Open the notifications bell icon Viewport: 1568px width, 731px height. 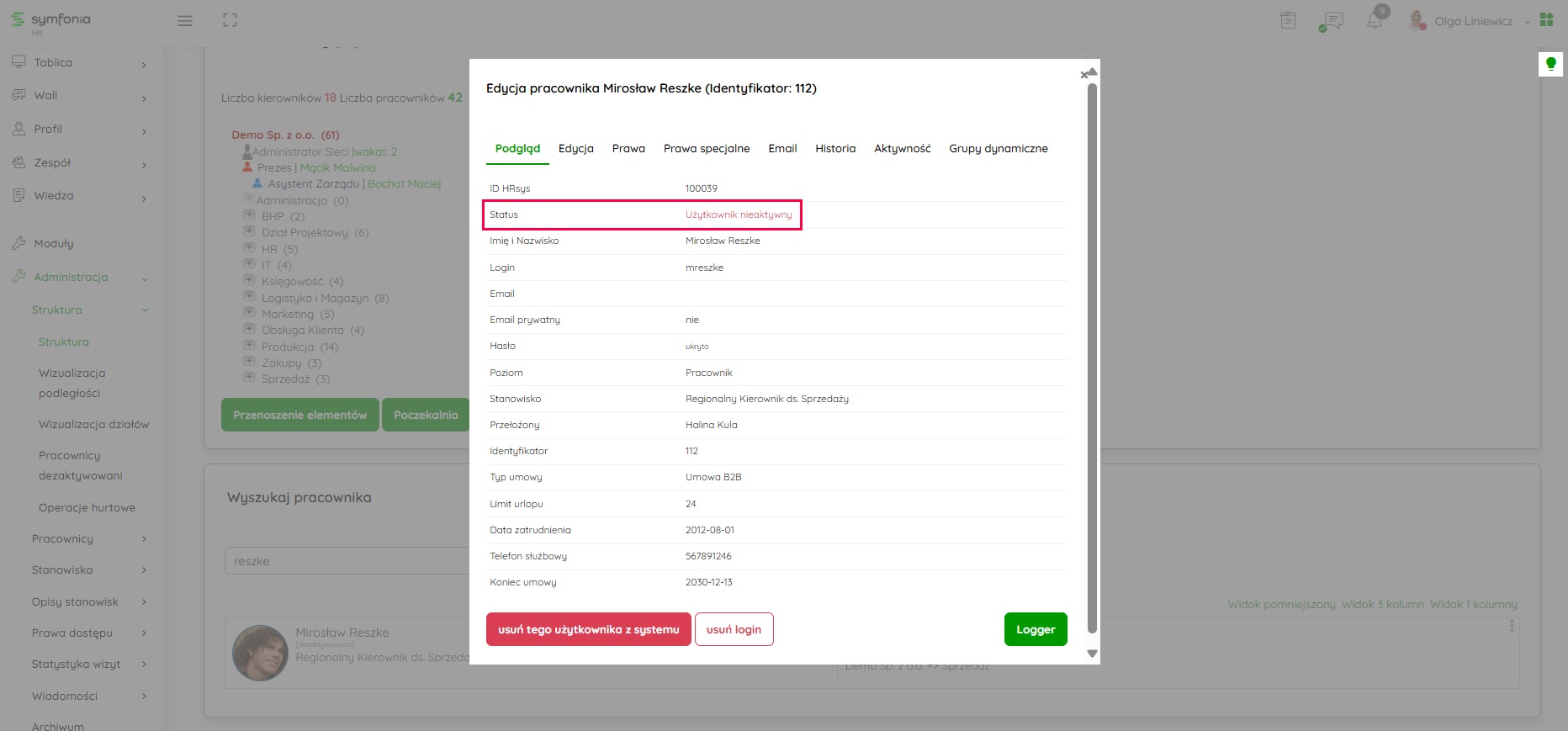1375,21
